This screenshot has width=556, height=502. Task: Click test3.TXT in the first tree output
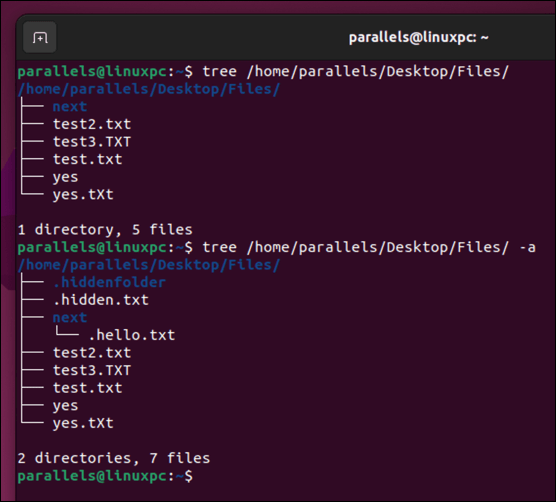[92, 142]
